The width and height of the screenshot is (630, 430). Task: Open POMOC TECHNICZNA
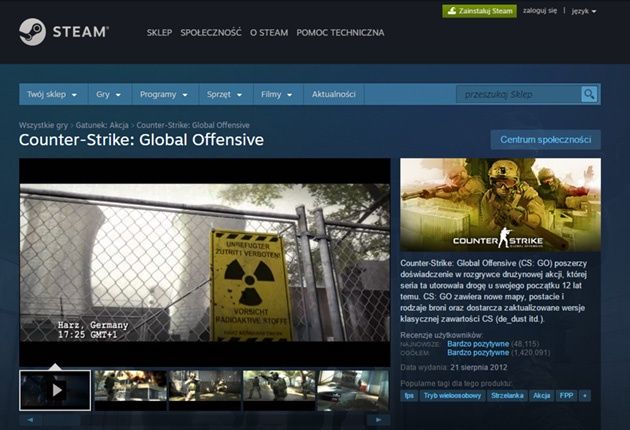coord(340,33)
